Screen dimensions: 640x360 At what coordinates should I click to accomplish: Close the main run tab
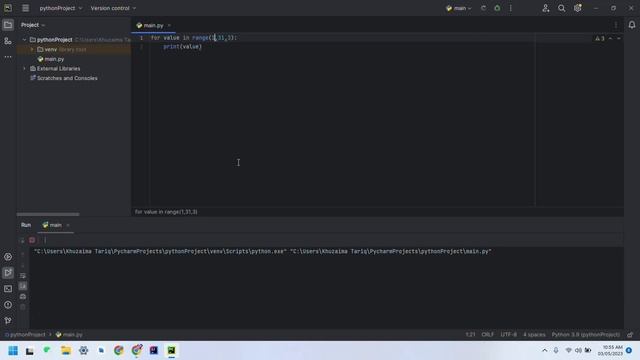pos(68,225)
